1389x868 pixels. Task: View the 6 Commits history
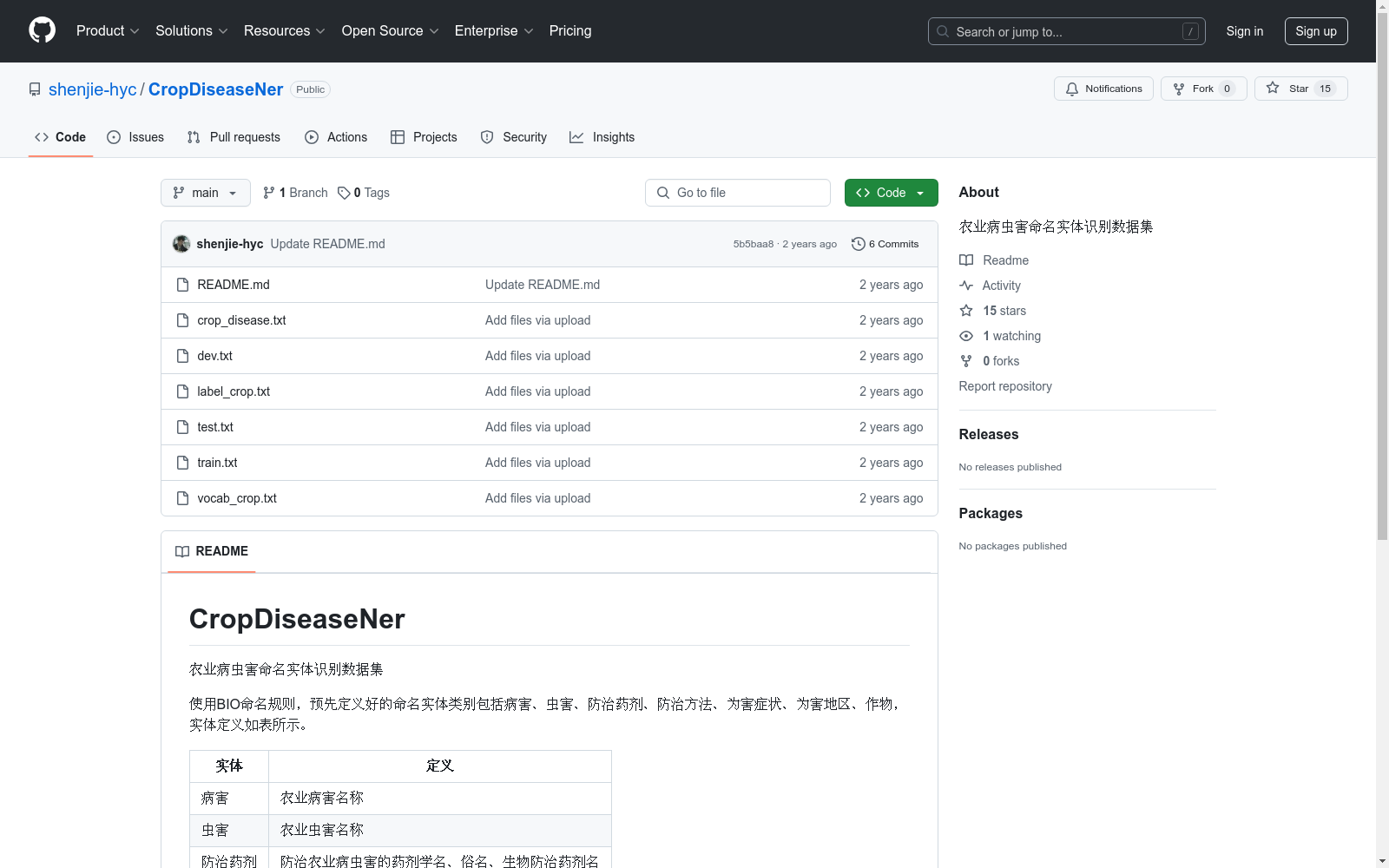[x=885, y=244]
